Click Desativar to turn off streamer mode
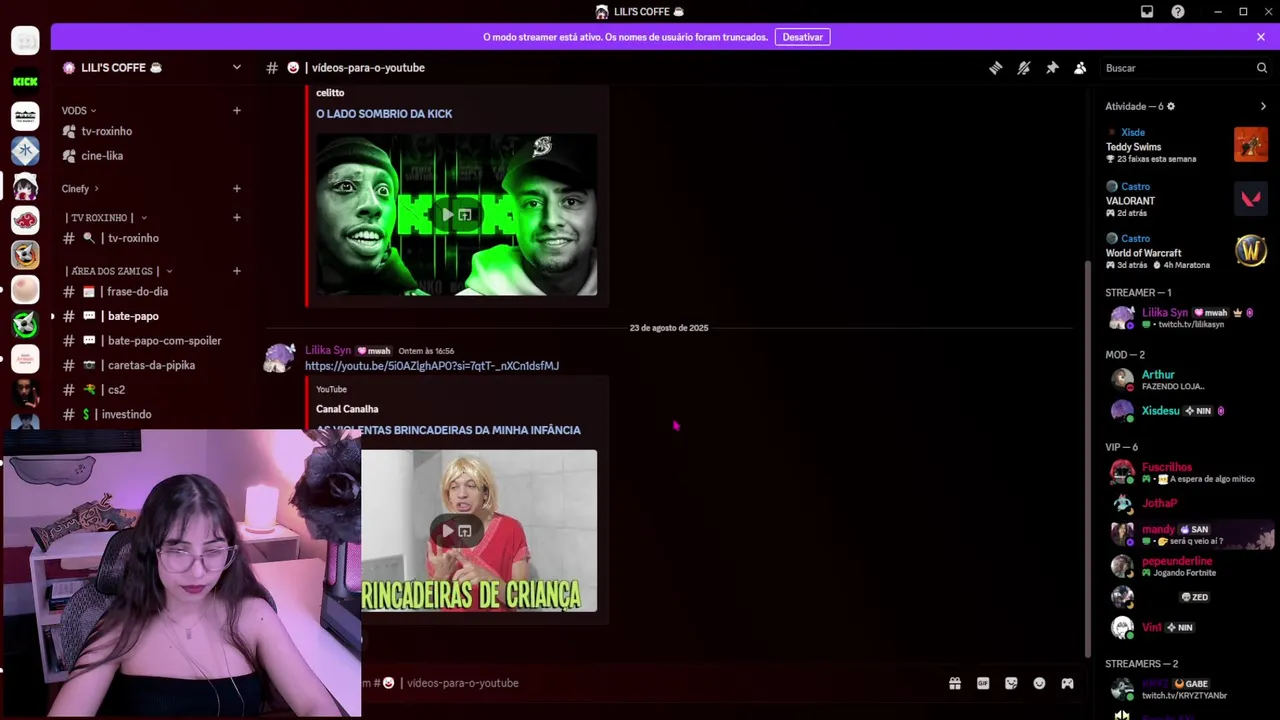 click(802, 37)
